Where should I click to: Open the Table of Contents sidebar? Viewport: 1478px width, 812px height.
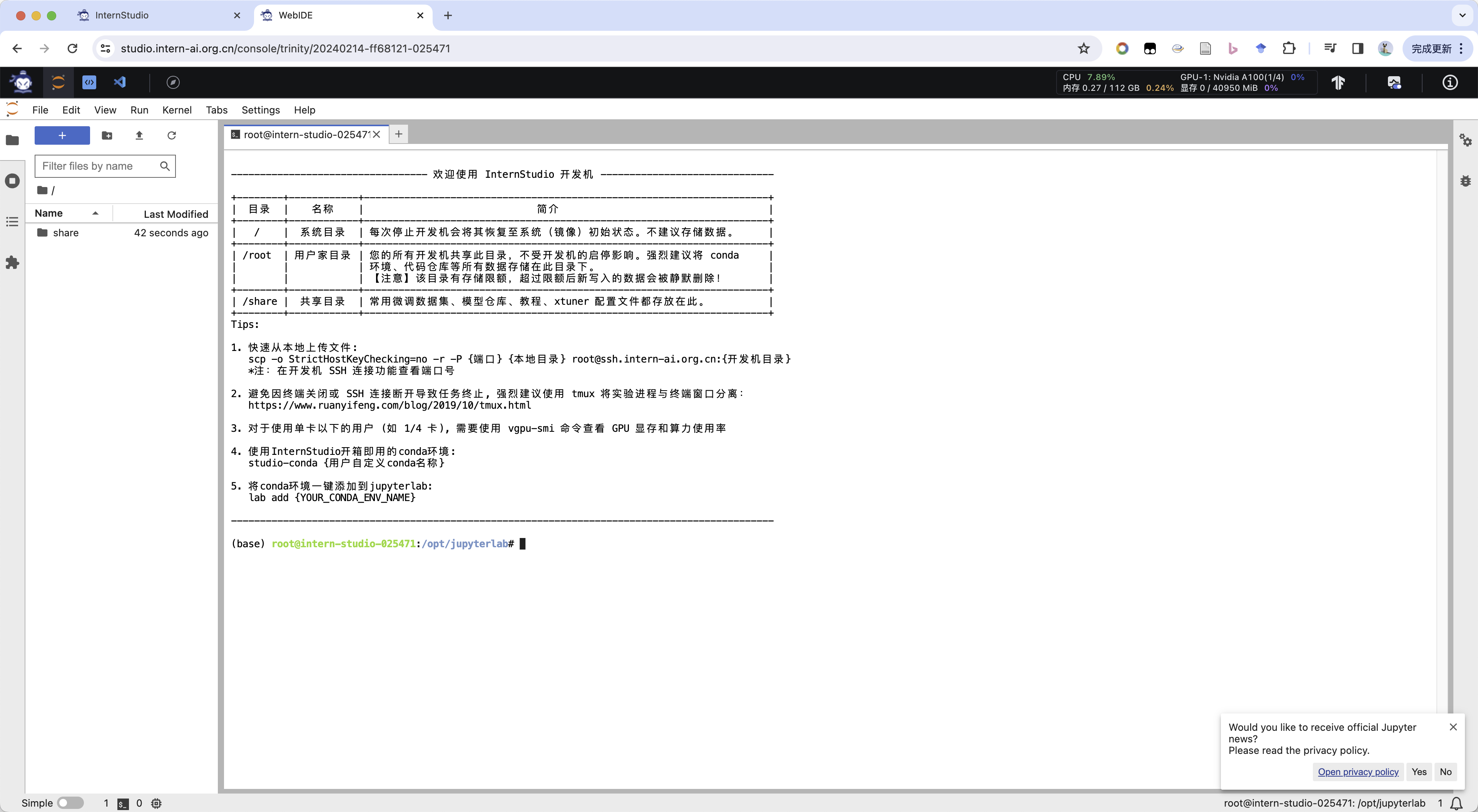12,222
